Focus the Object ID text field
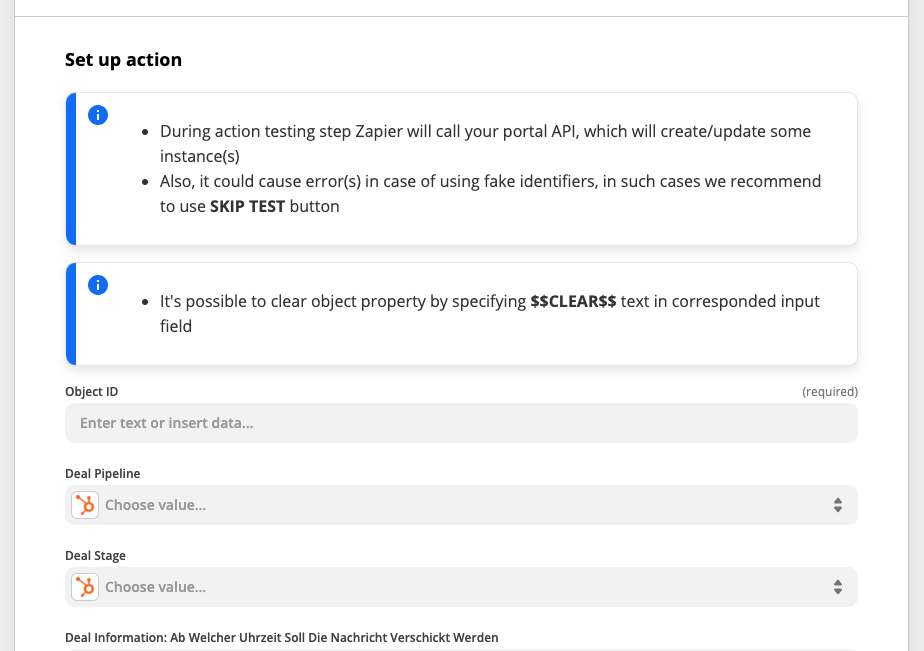Image resolution: width=924 pixels, height=651 pixels. click(x=461, y=423)
